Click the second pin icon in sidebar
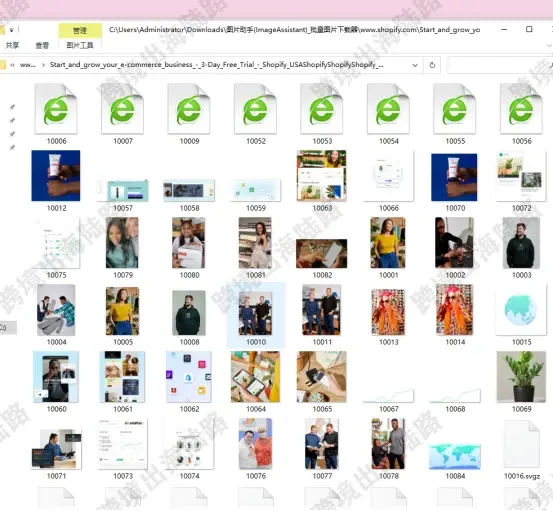This screenshot has width=553, height=511. point(12,121)
